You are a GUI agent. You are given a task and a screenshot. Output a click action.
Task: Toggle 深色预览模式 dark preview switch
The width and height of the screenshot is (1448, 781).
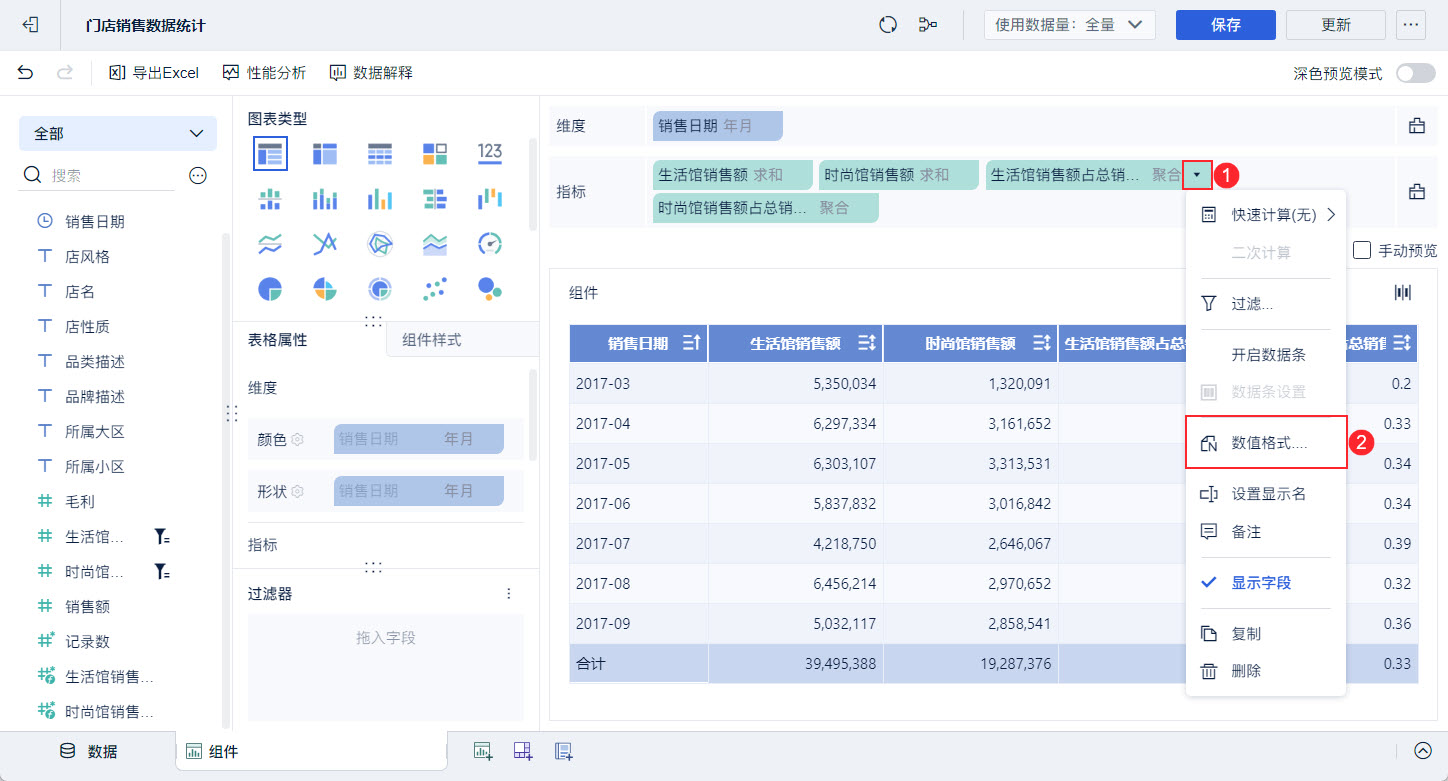pyautogui.click(x=1415, y=73)
